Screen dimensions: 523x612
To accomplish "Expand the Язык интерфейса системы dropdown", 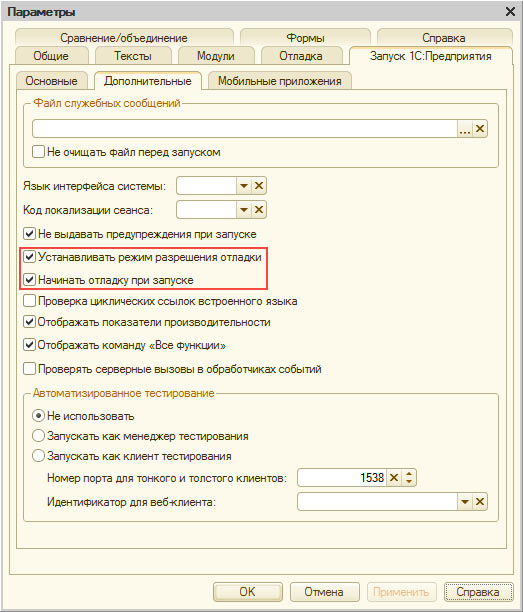I will click(244, 186).
